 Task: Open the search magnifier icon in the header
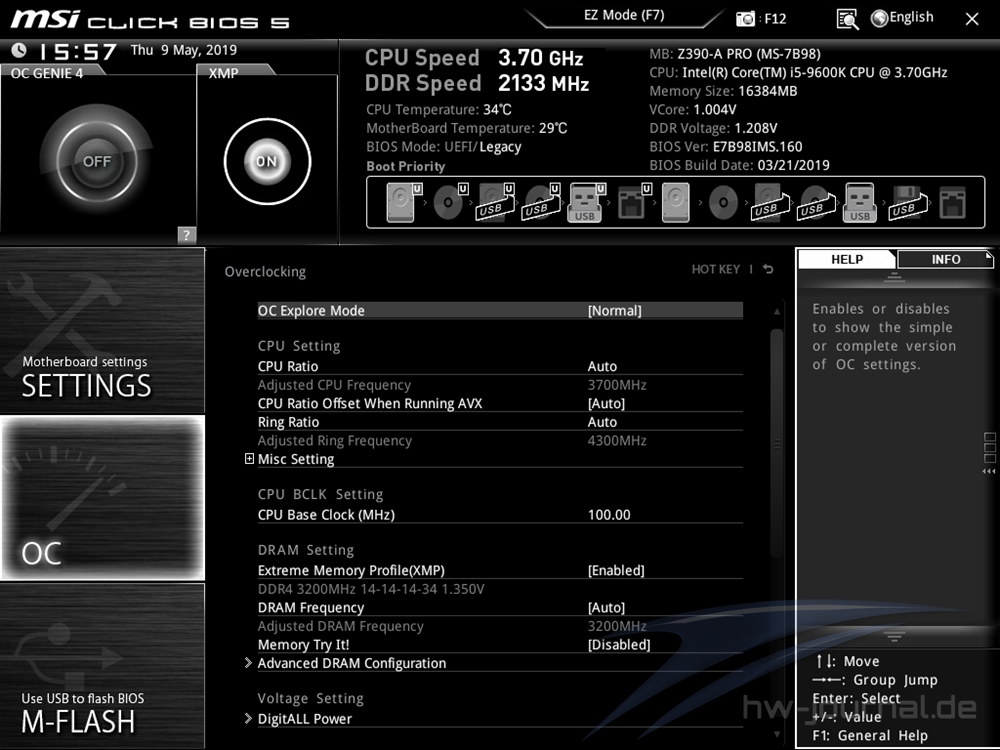pos(847,19)
